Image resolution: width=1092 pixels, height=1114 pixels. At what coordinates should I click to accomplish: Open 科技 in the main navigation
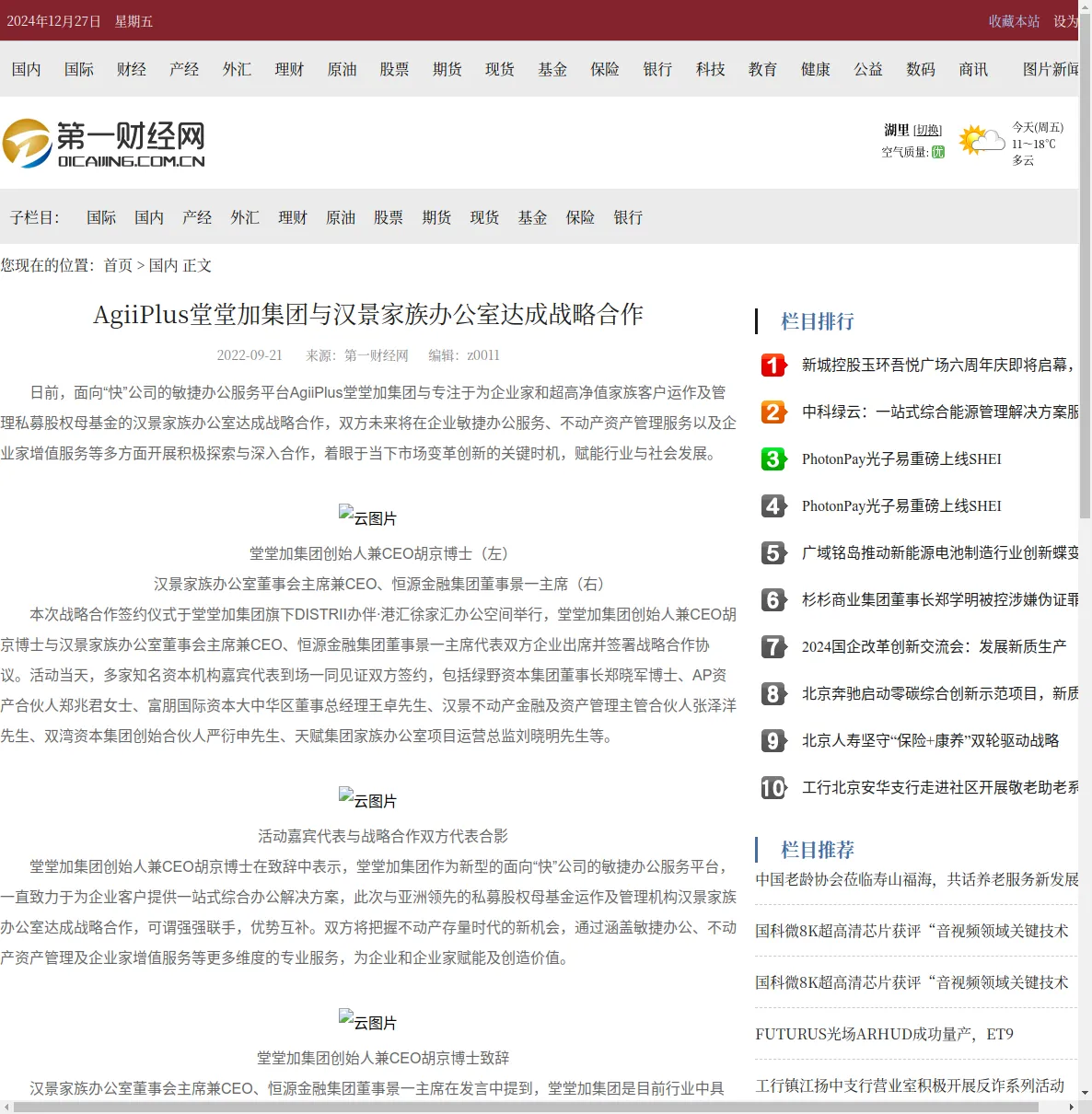pos(710,69)
